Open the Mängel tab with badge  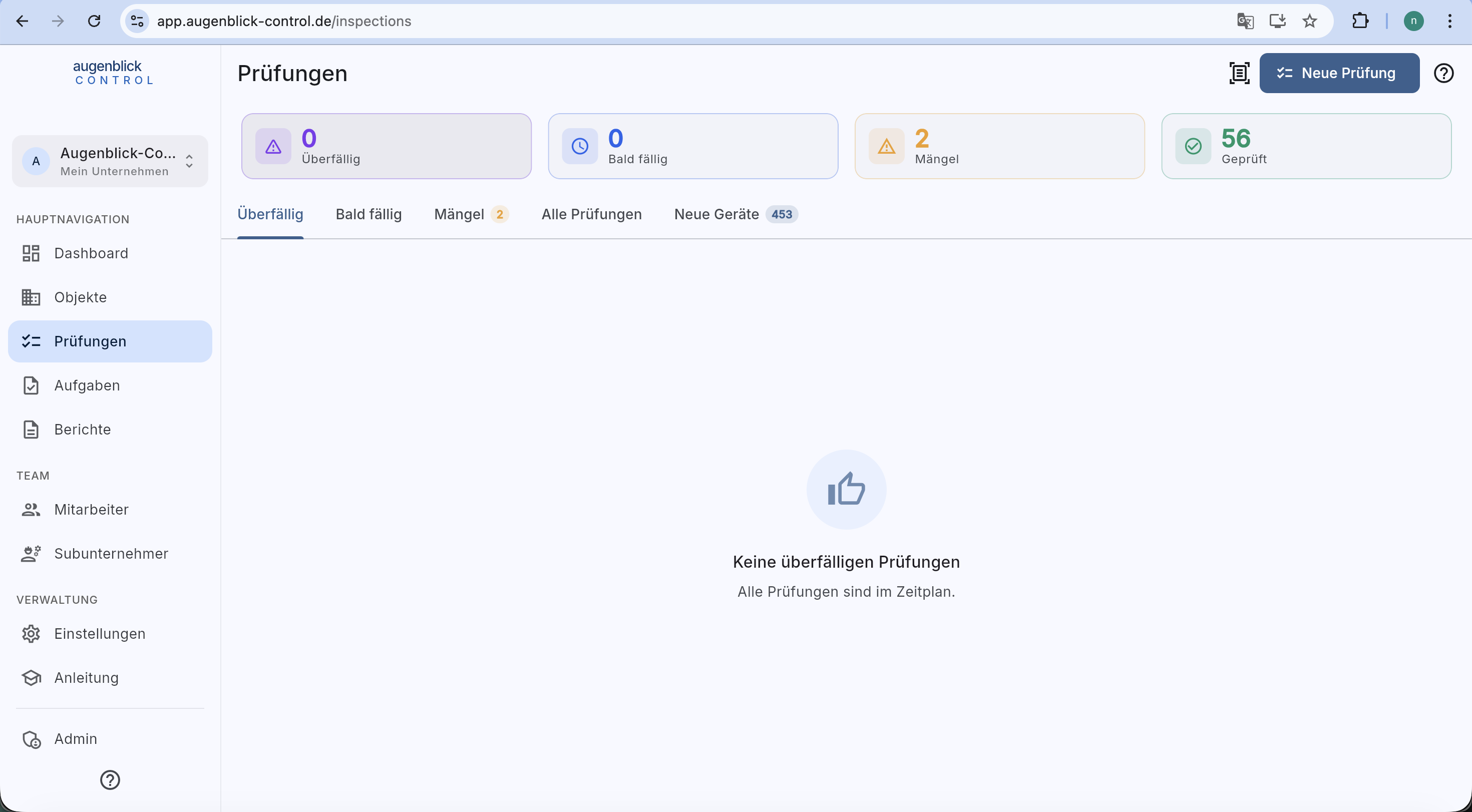[x=472, y=214]
